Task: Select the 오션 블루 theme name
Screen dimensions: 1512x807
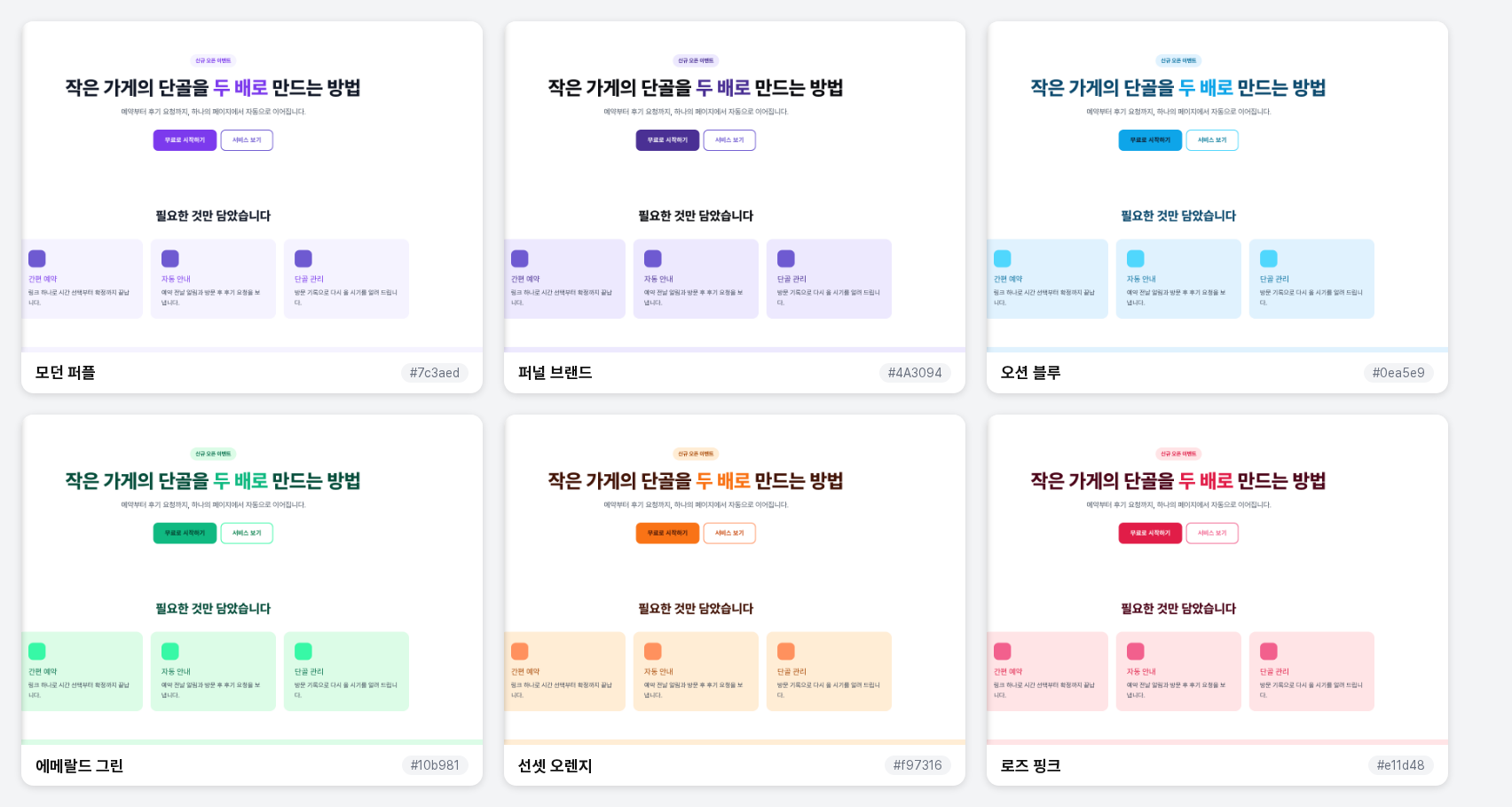Action: tap(1031, 373)
